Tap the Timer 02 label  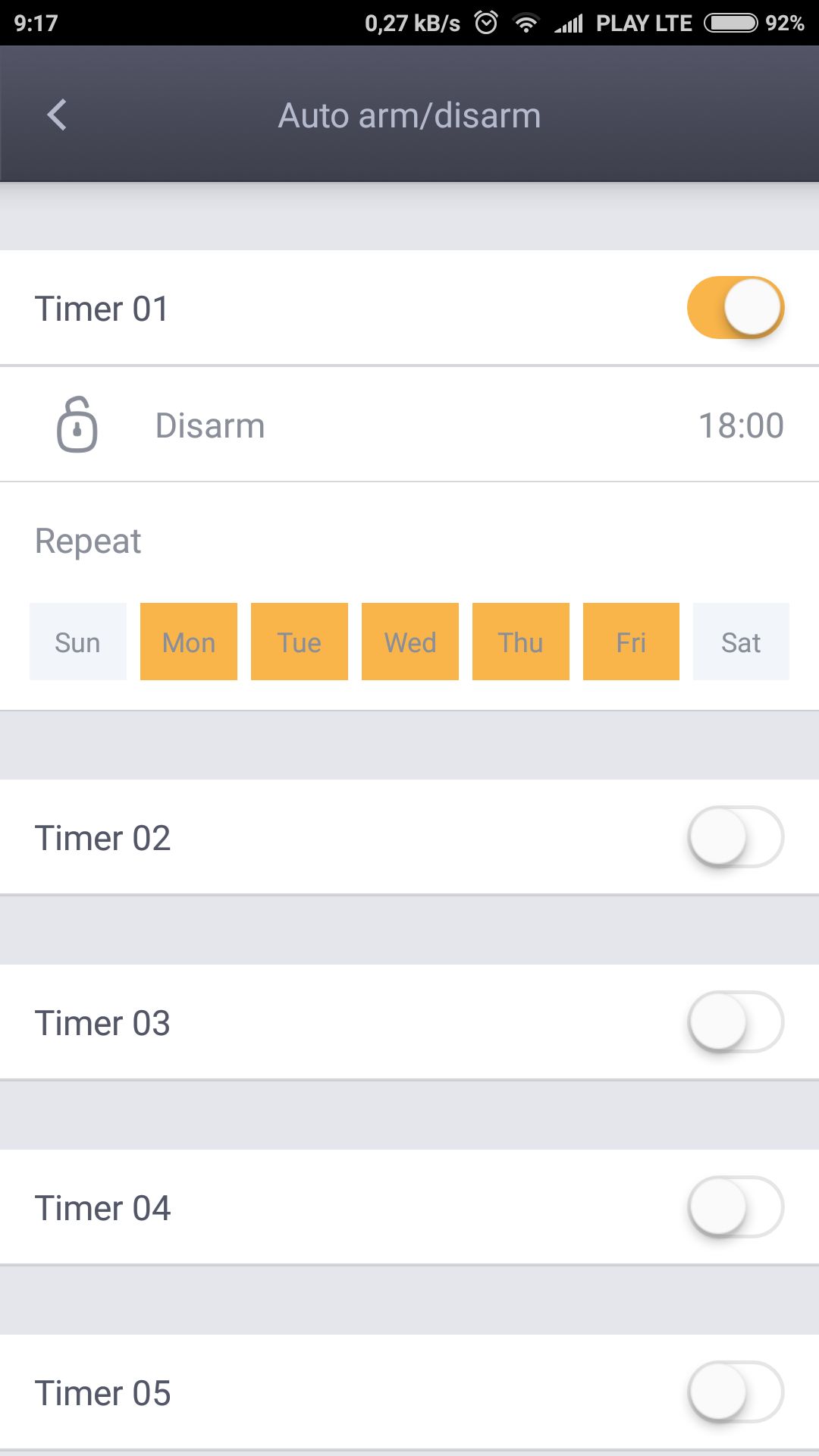(102, 838)
